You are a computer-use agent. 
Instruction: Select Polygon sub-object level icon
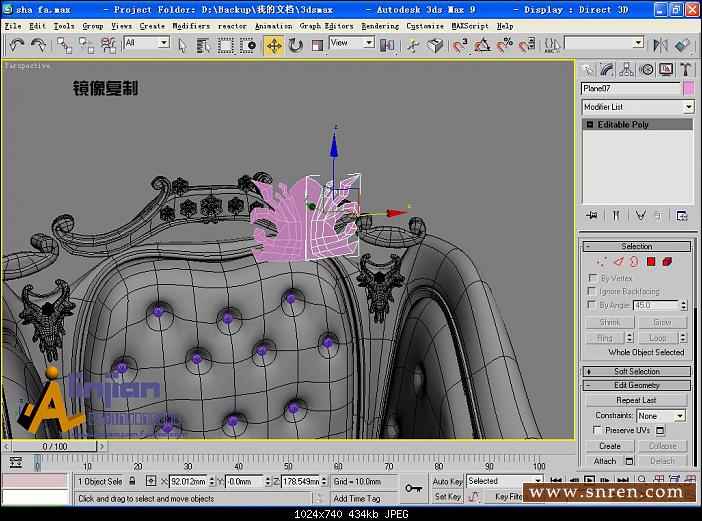(651, 262)
